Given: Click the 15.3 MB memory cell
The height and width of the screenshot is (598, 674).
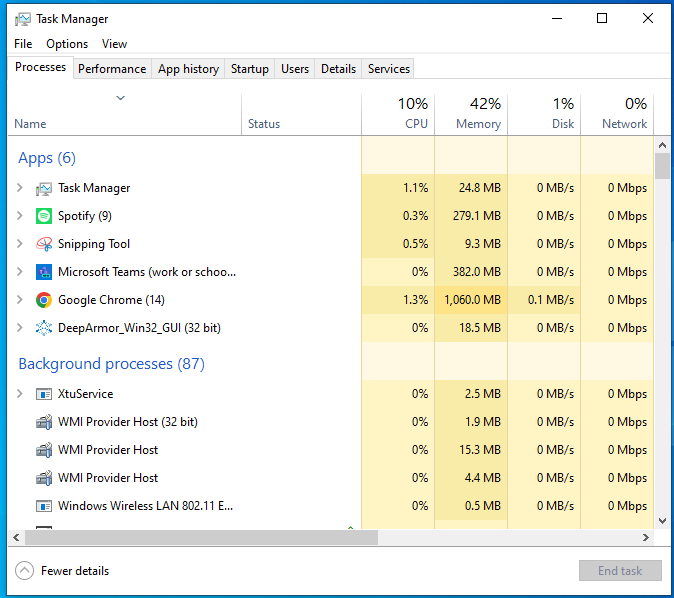Looking at the screenshot, I should (471, 450).
